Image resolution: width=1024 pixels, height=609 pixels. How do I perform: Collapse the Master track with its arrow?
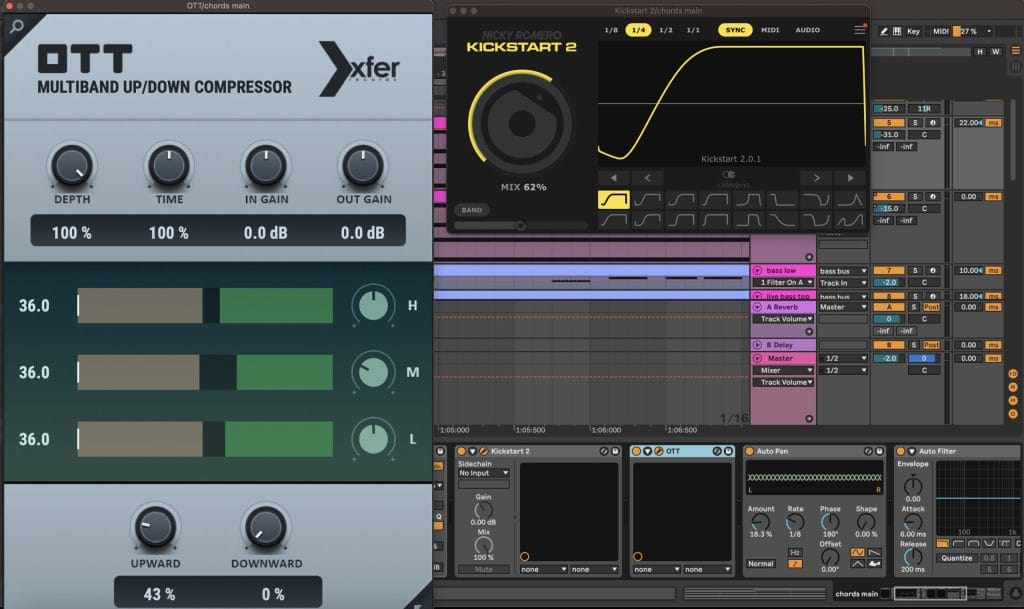pyautogui.click(x=758, y=358)
